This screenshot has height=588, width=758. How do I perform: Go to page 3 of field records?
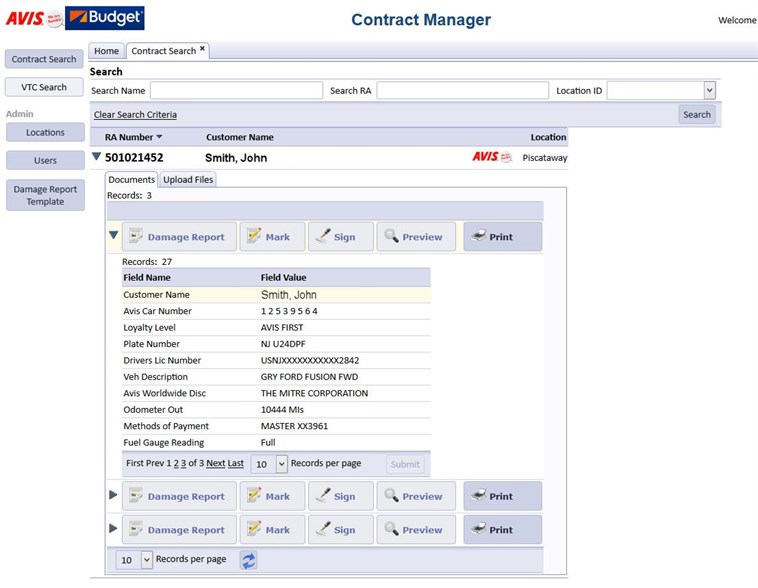183,463
